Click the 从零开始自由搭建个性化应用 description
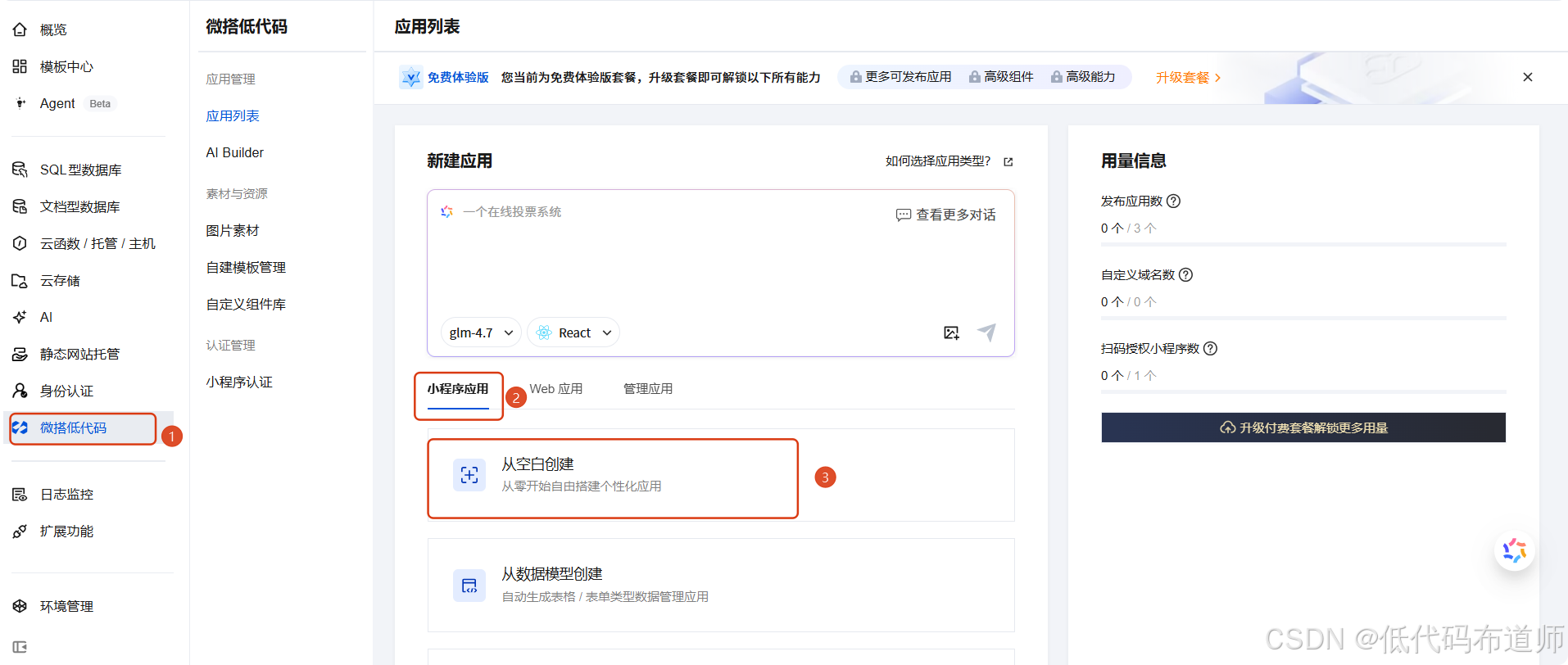Screen dimensions: 1568x665 pos(582,486)
